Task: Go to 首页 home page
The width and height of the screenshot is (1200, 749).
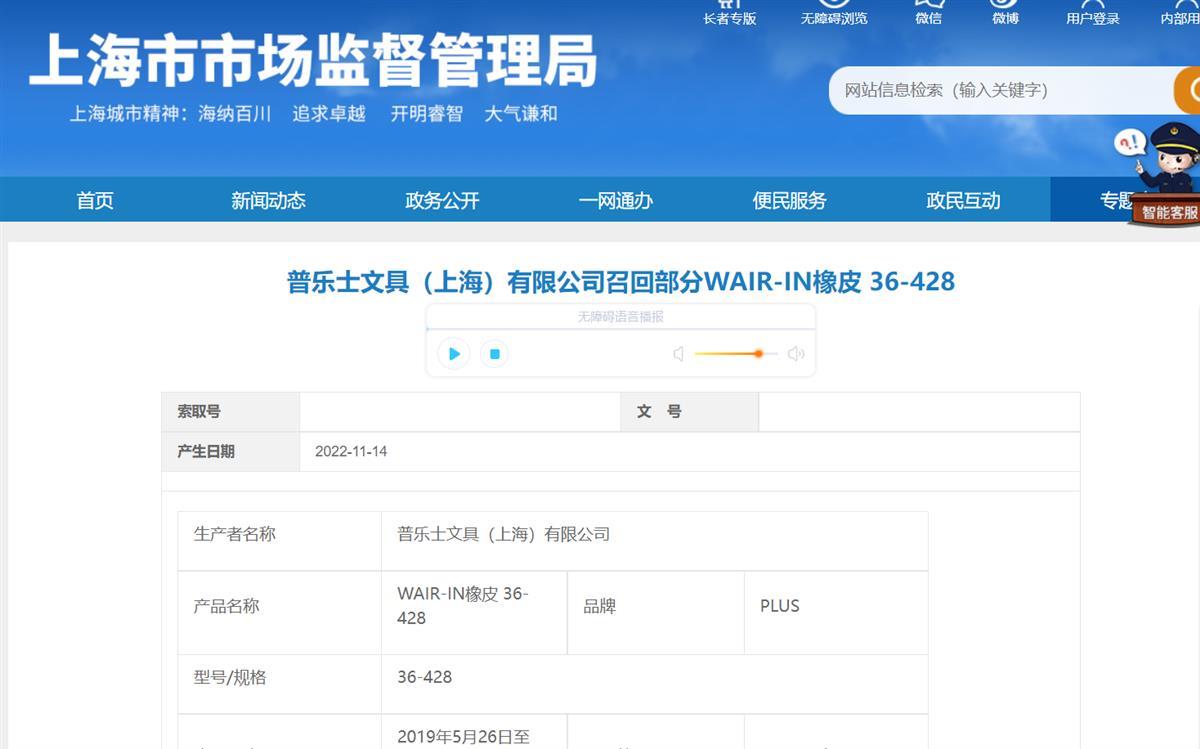Action: coord(95,200)
